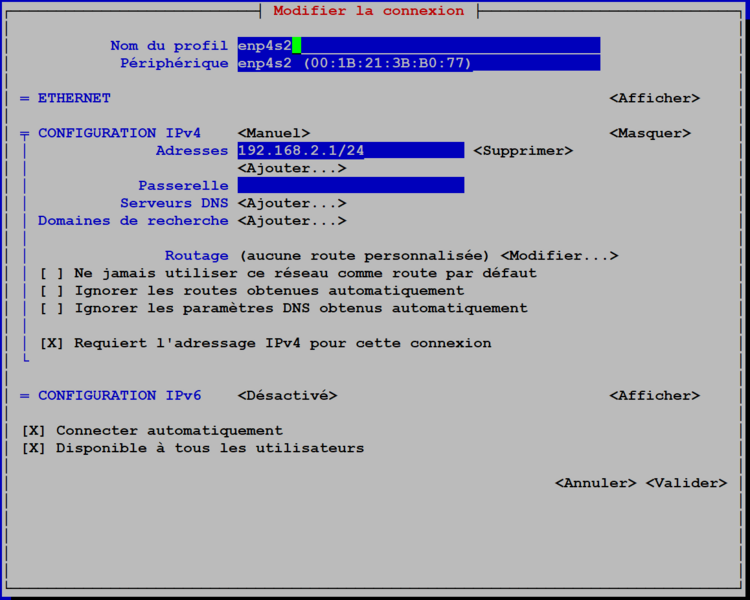Add another address using Ajouter under Adresses
750x600 pixels.
(x=292, y=168)
